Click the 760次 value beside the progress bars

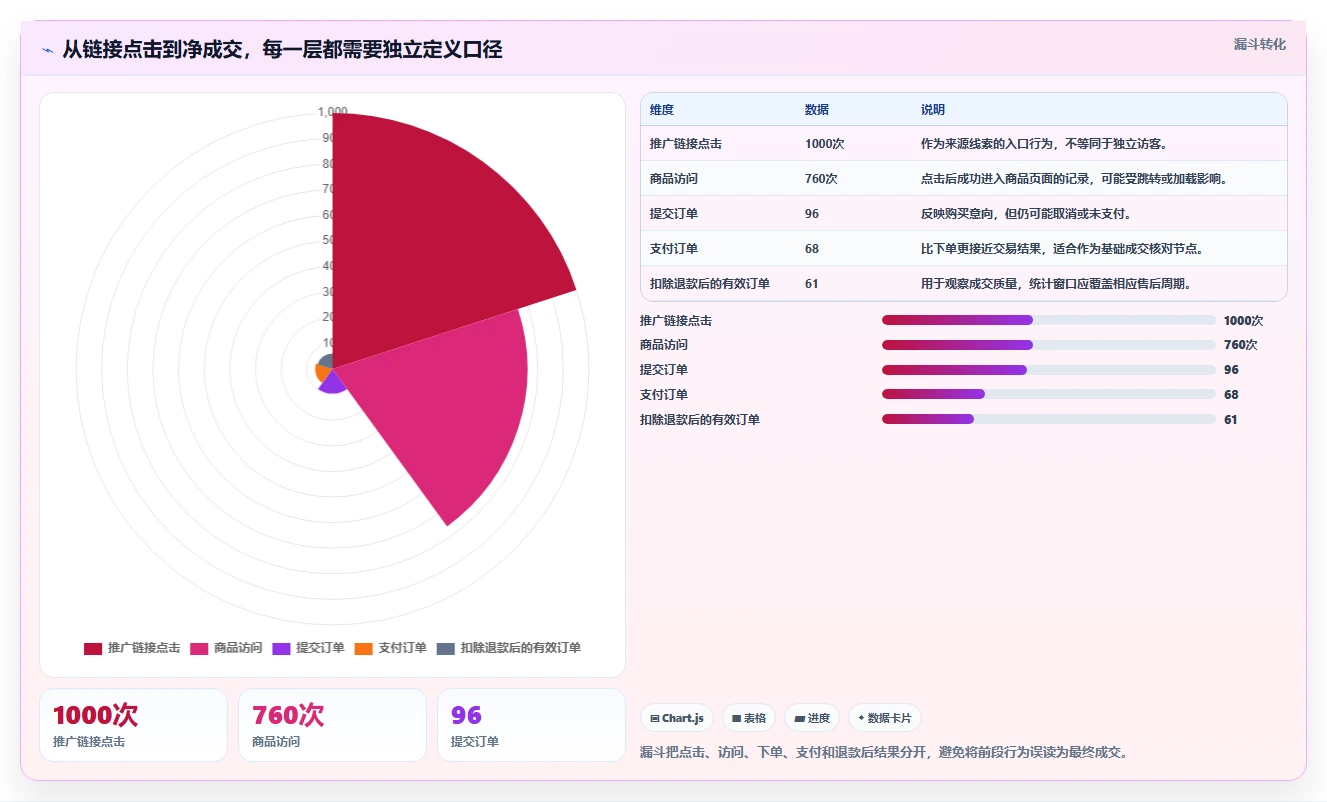[1241, 345]
